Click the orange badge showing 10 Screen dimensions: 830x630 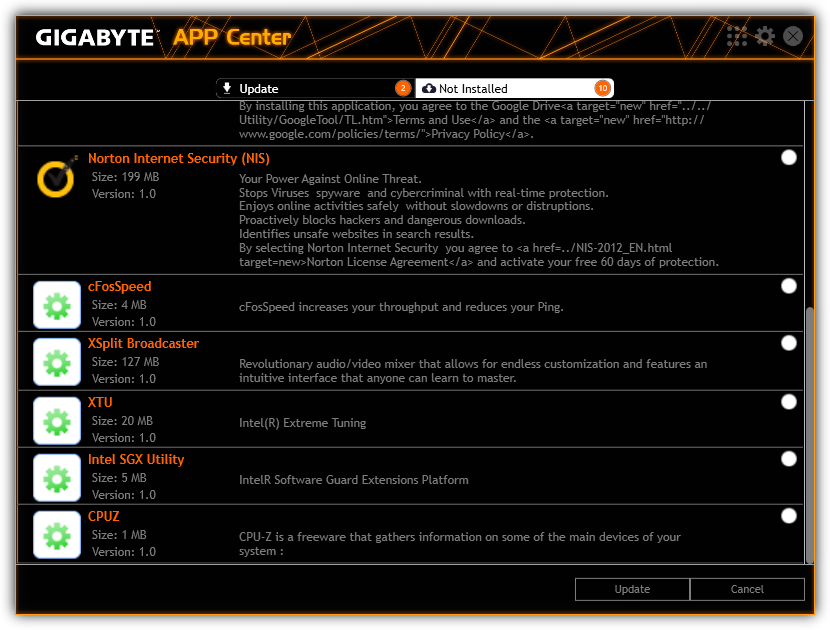[x=603, y=88]
